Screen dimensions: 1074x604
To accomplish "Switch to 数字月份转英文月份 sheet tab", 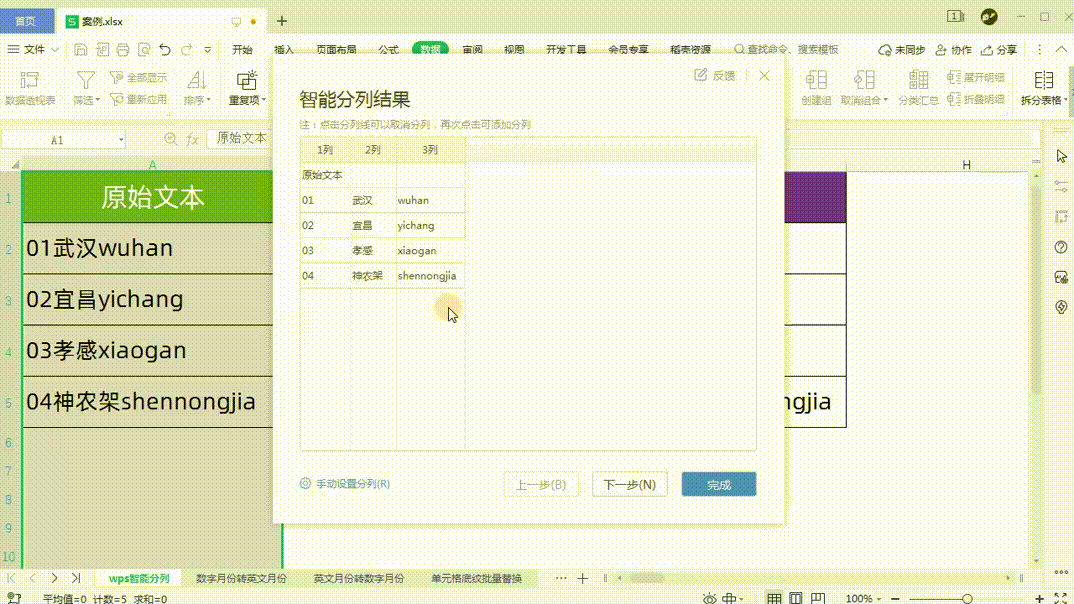I will tap(241, 578).
